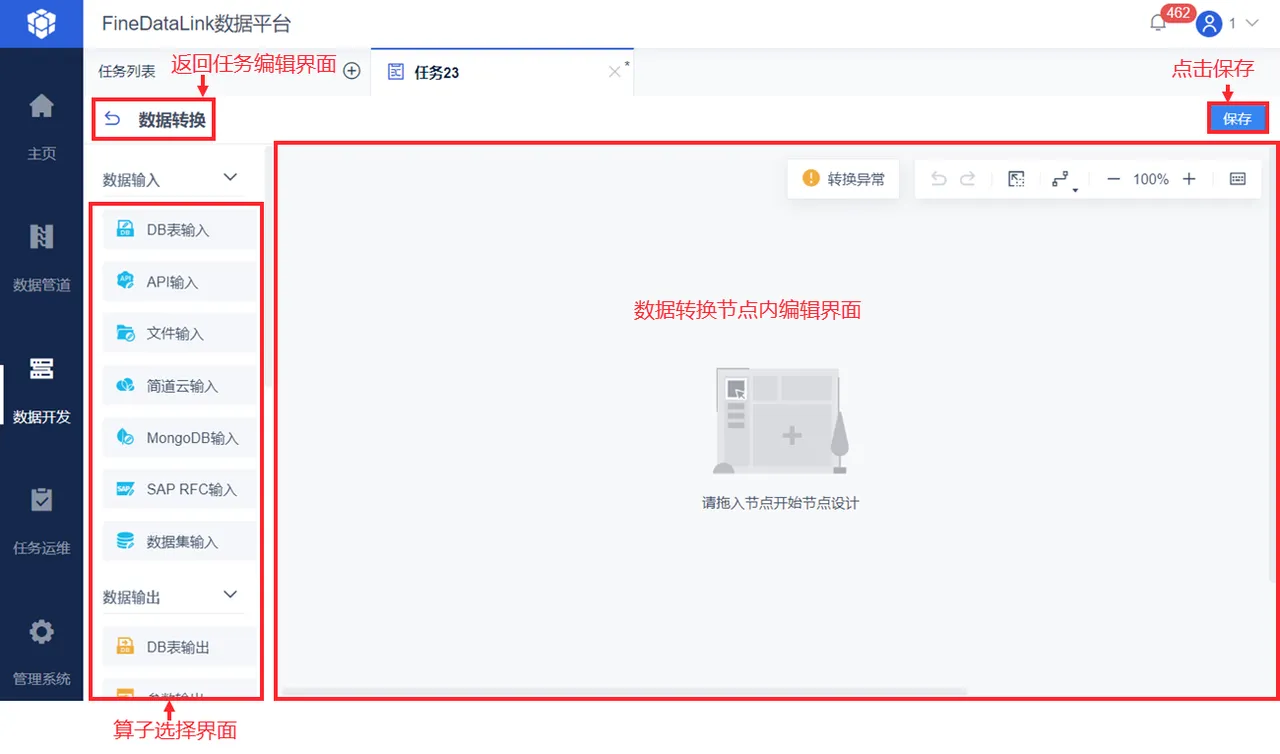Redo the canvas action
Screen dimensions: 1280x754
(x=967, y=179)
